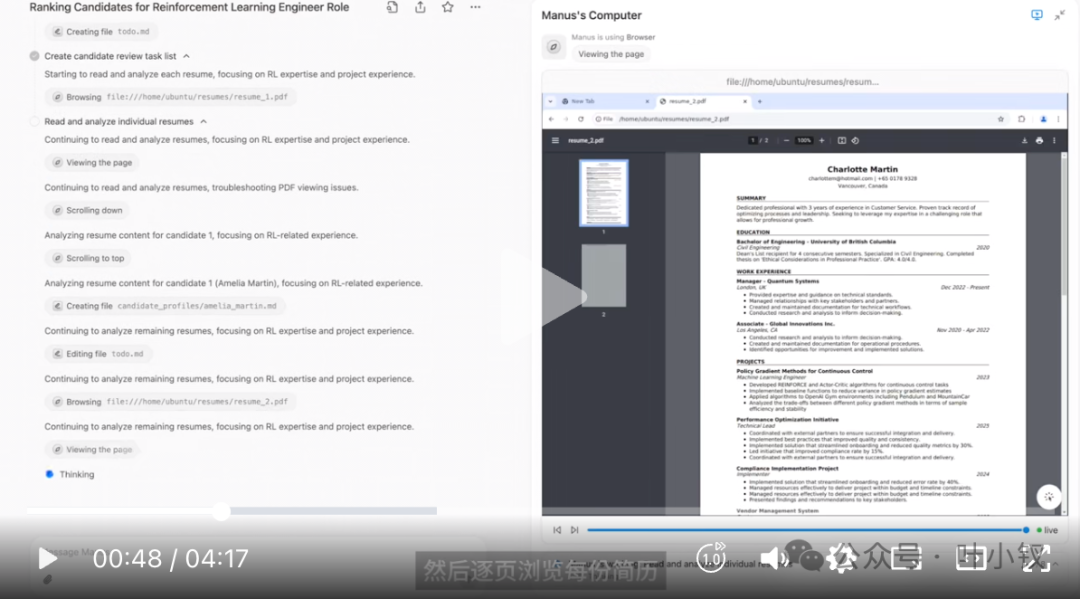Click the blue Manus replay progress slider
The width and height of the screenshot is (1080, 599).
(807, 530)
